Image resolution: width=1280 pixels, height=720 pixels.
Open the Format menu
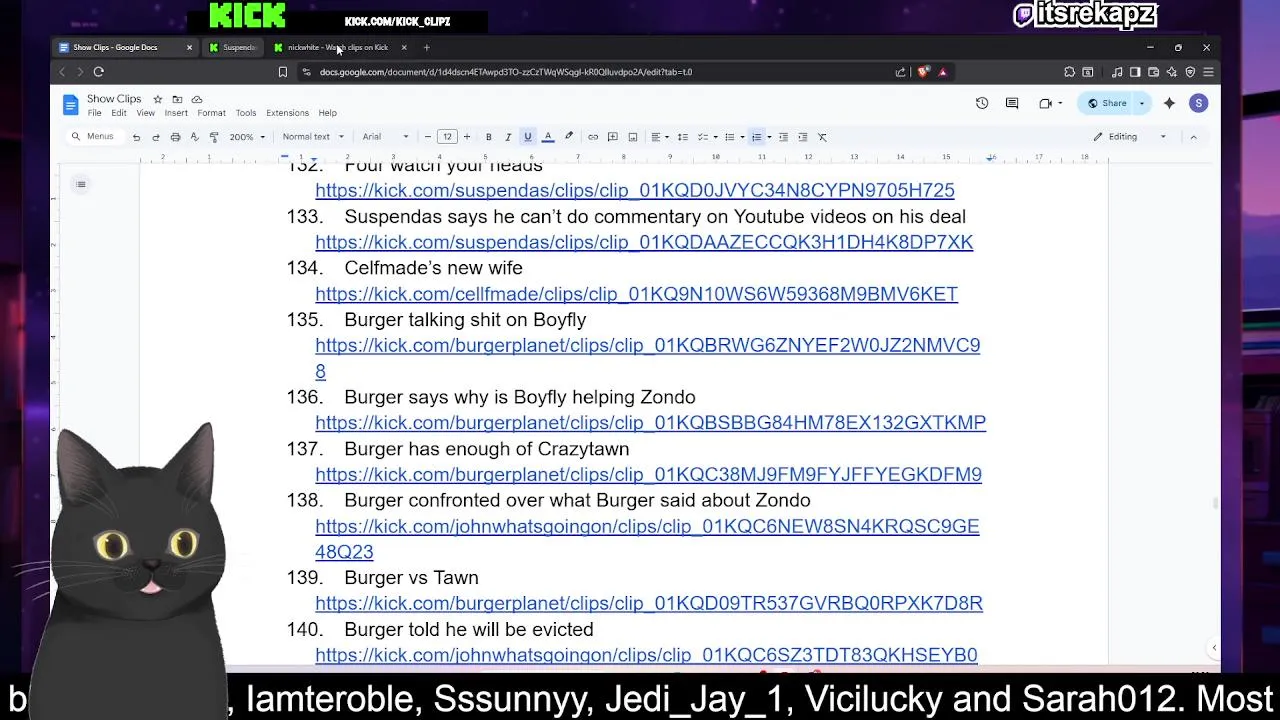coord(211,113)
